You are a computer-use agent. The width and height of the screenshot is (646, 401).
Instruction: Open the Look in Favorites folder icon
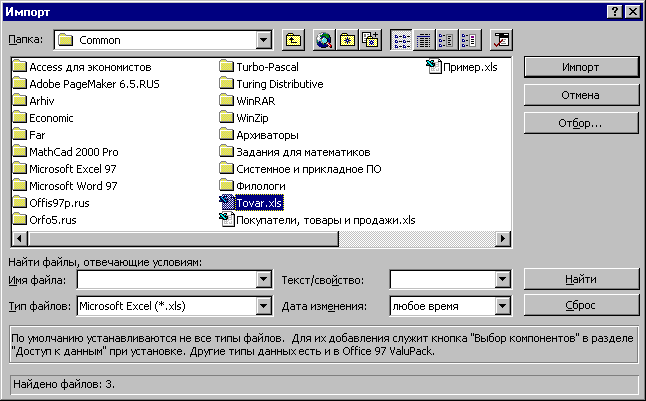(347, 40)
